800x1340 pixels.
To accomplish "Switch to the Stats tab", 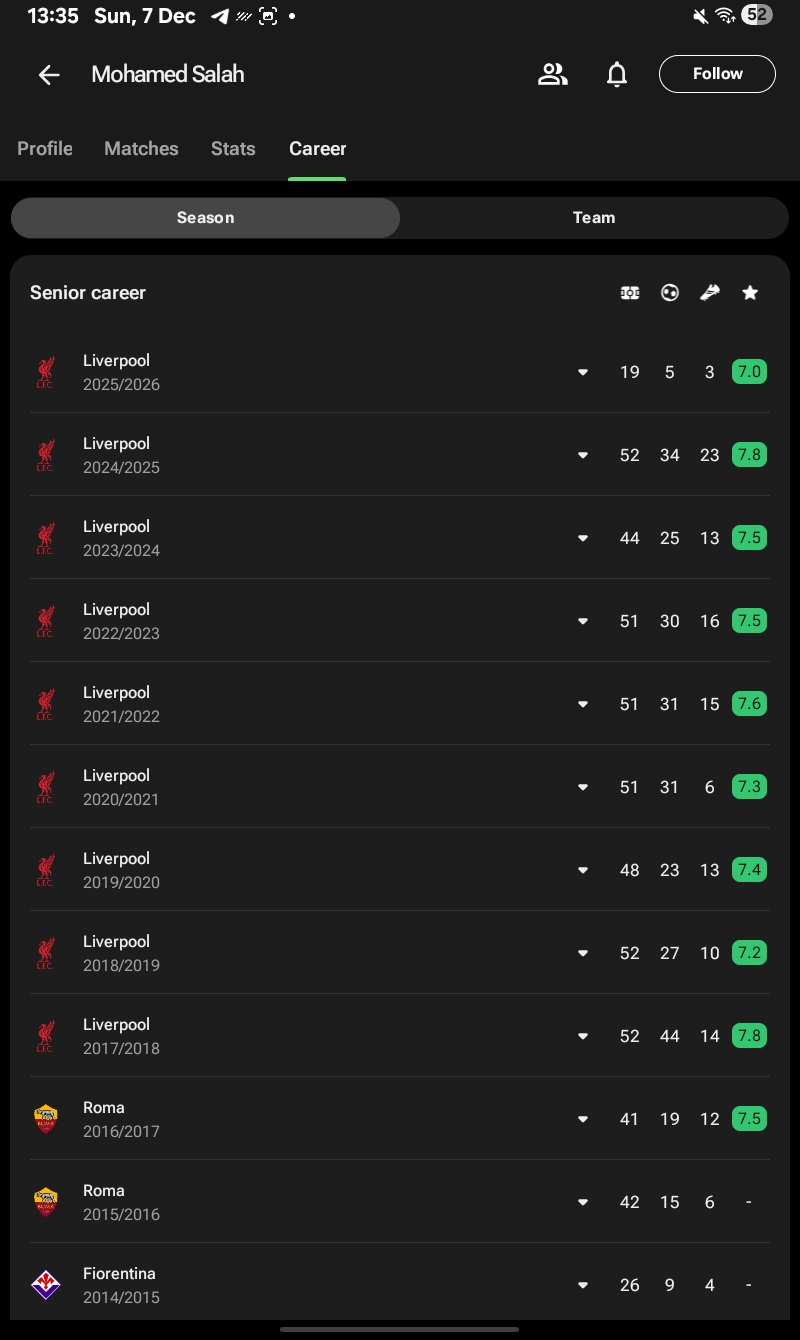I will (233, 149).
